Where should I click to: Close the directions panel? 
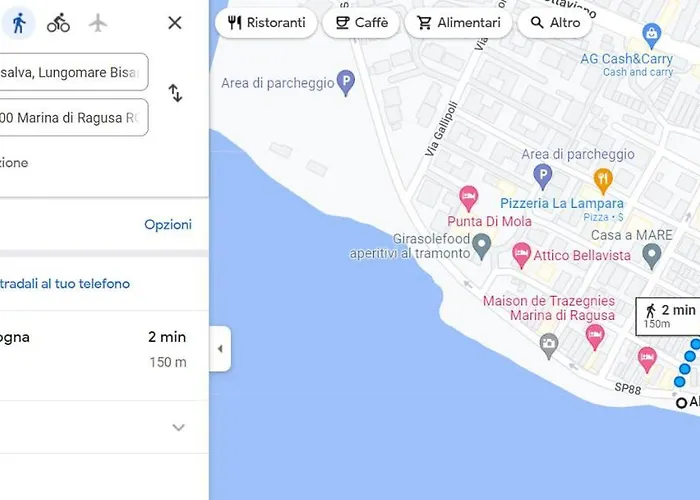(175, 23)
